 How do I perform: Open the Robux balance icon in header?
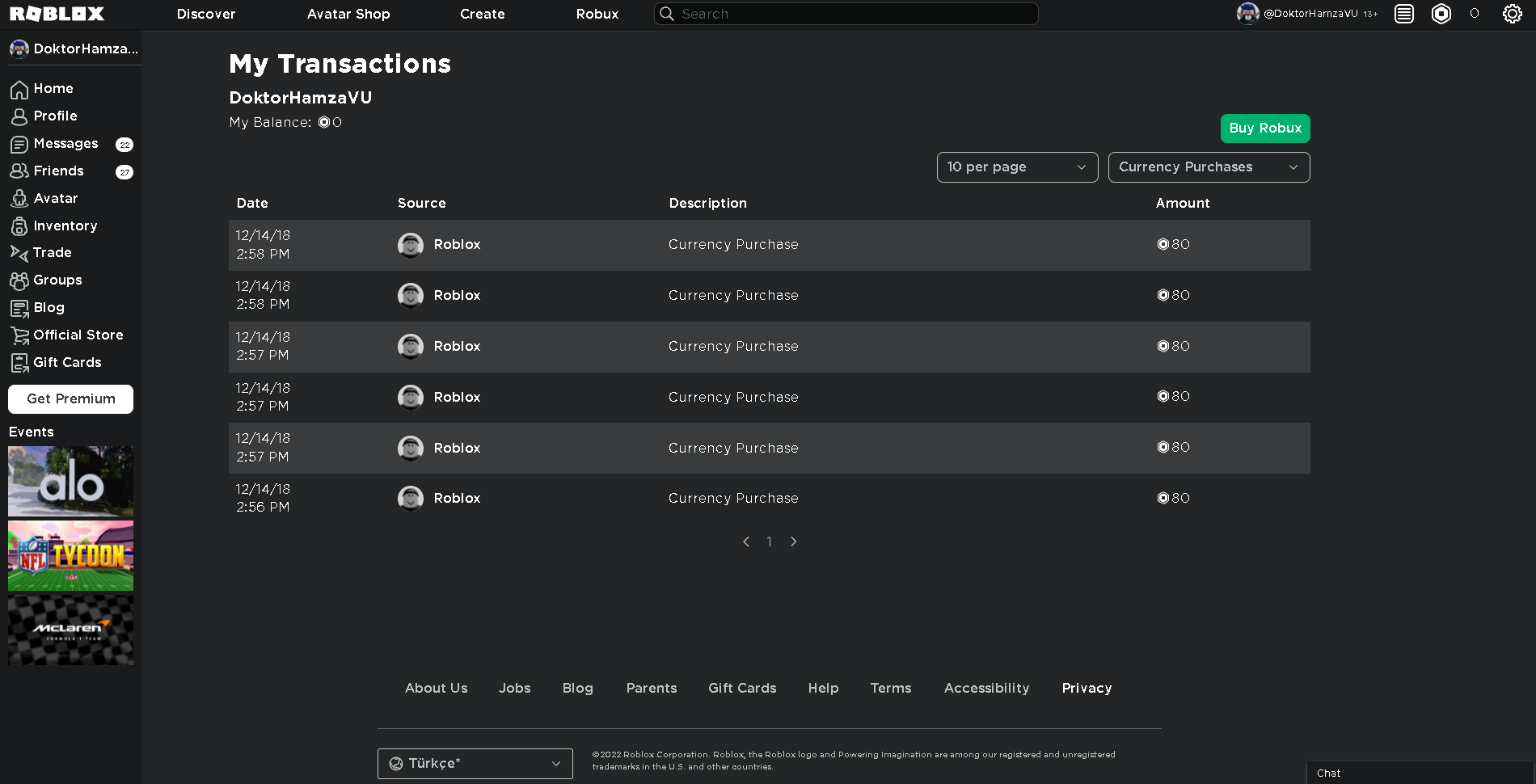click(1441, 14)
